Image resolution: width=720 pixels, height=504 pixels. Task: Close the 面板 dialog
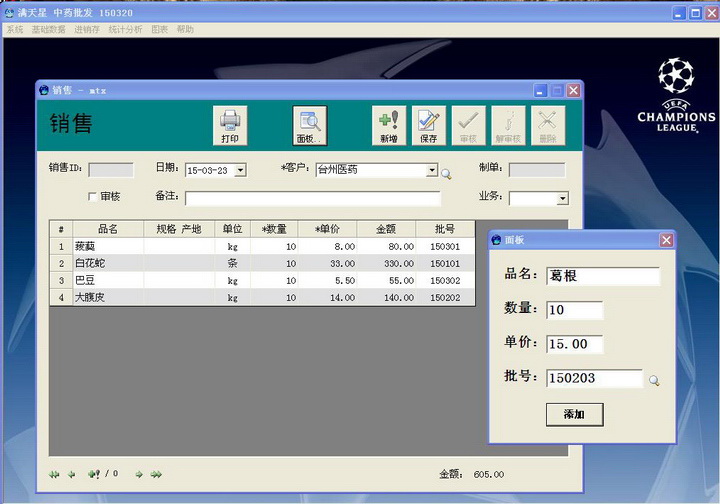(666, 240)
